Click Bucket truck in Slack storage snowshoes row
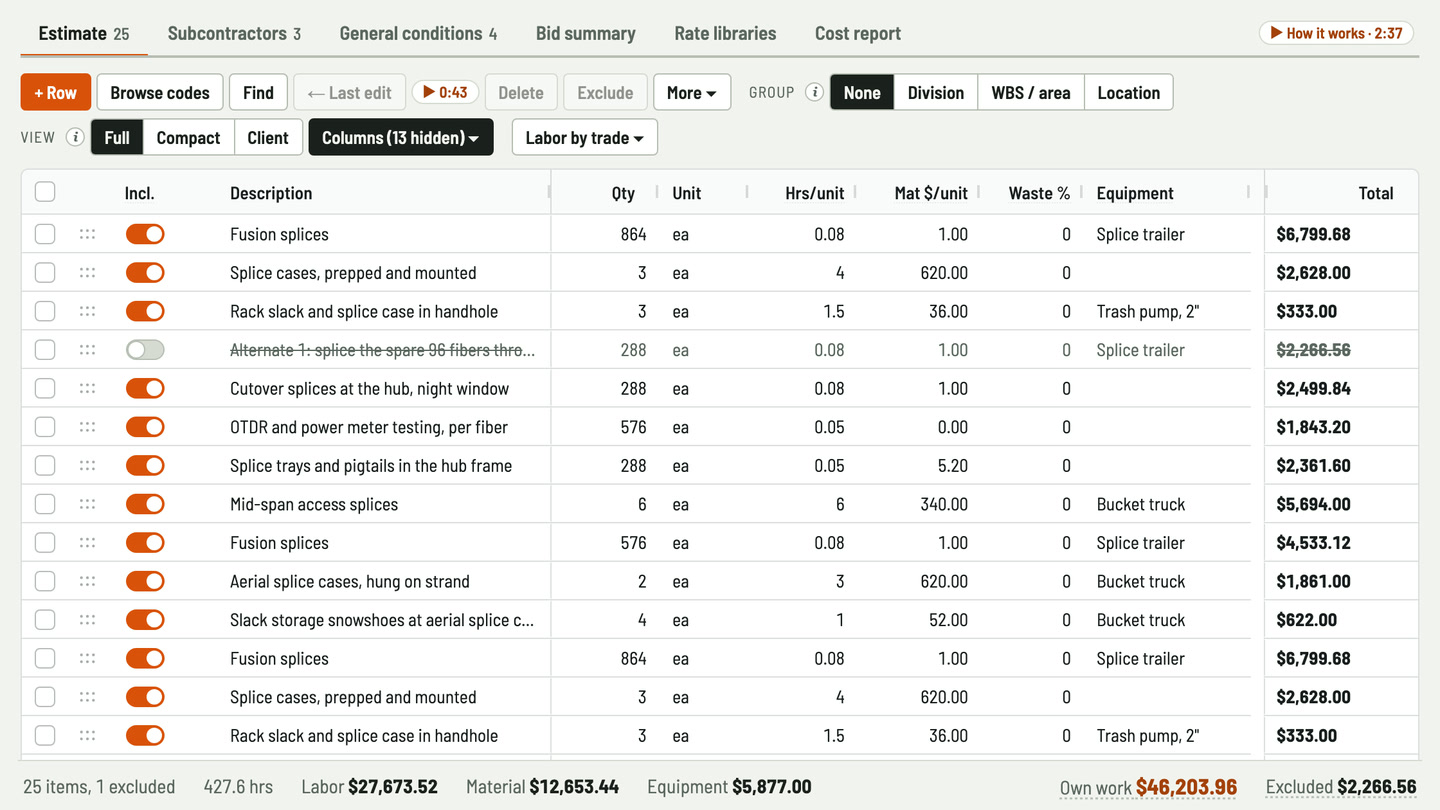The image size is (1440, 810). [1141, 620]
